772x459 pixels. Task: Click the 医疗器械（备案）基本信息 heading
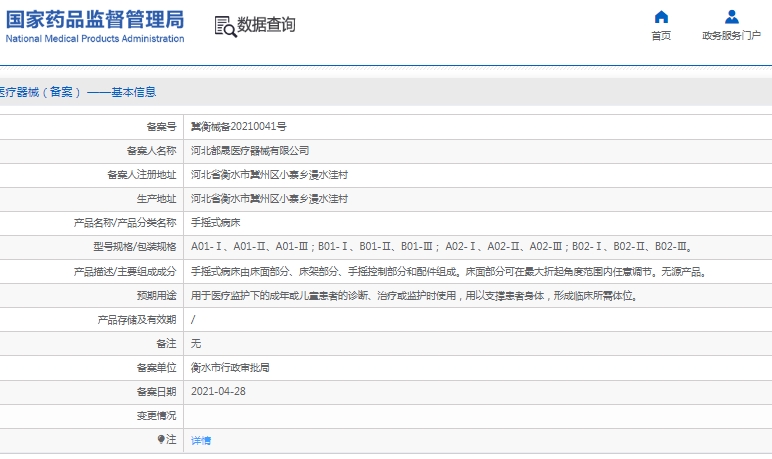[x=77, y=92]
